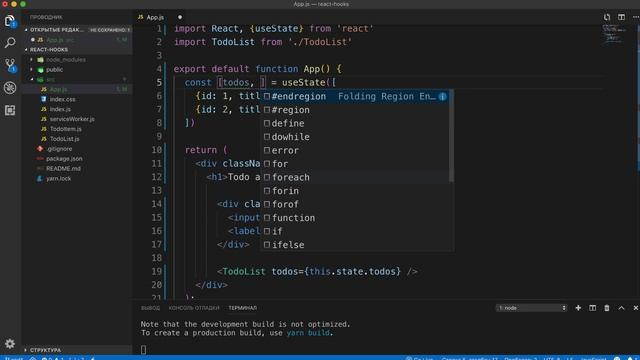Kill the terminal with trash icon

607,308
